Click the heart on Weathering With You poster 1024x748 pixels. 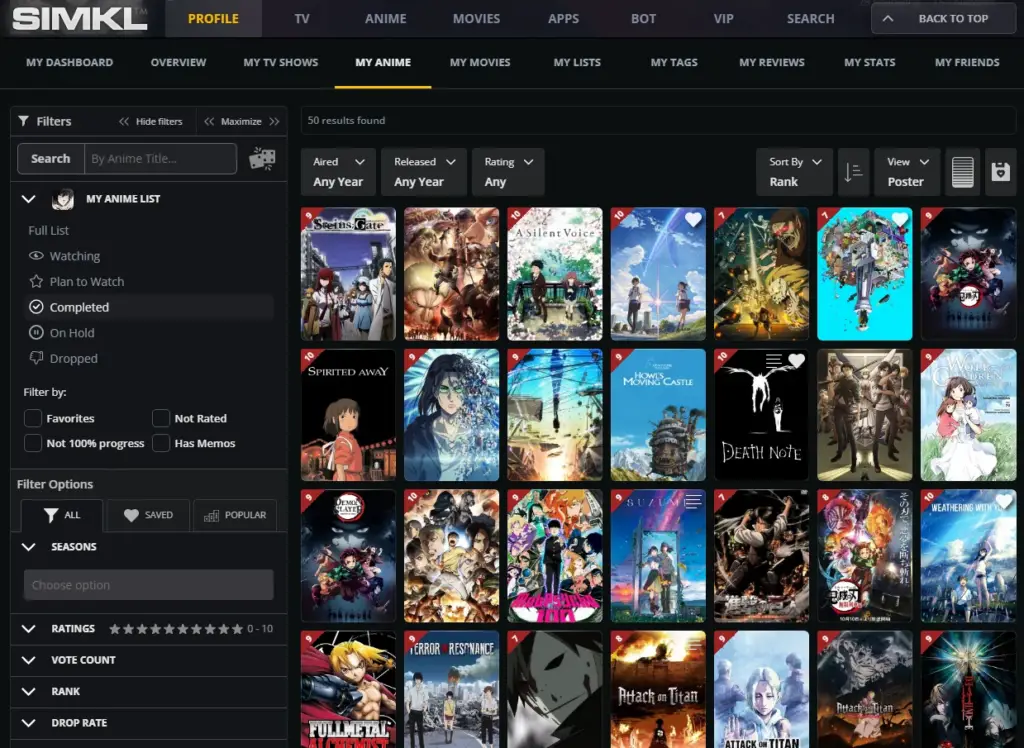pos(1003,502)
